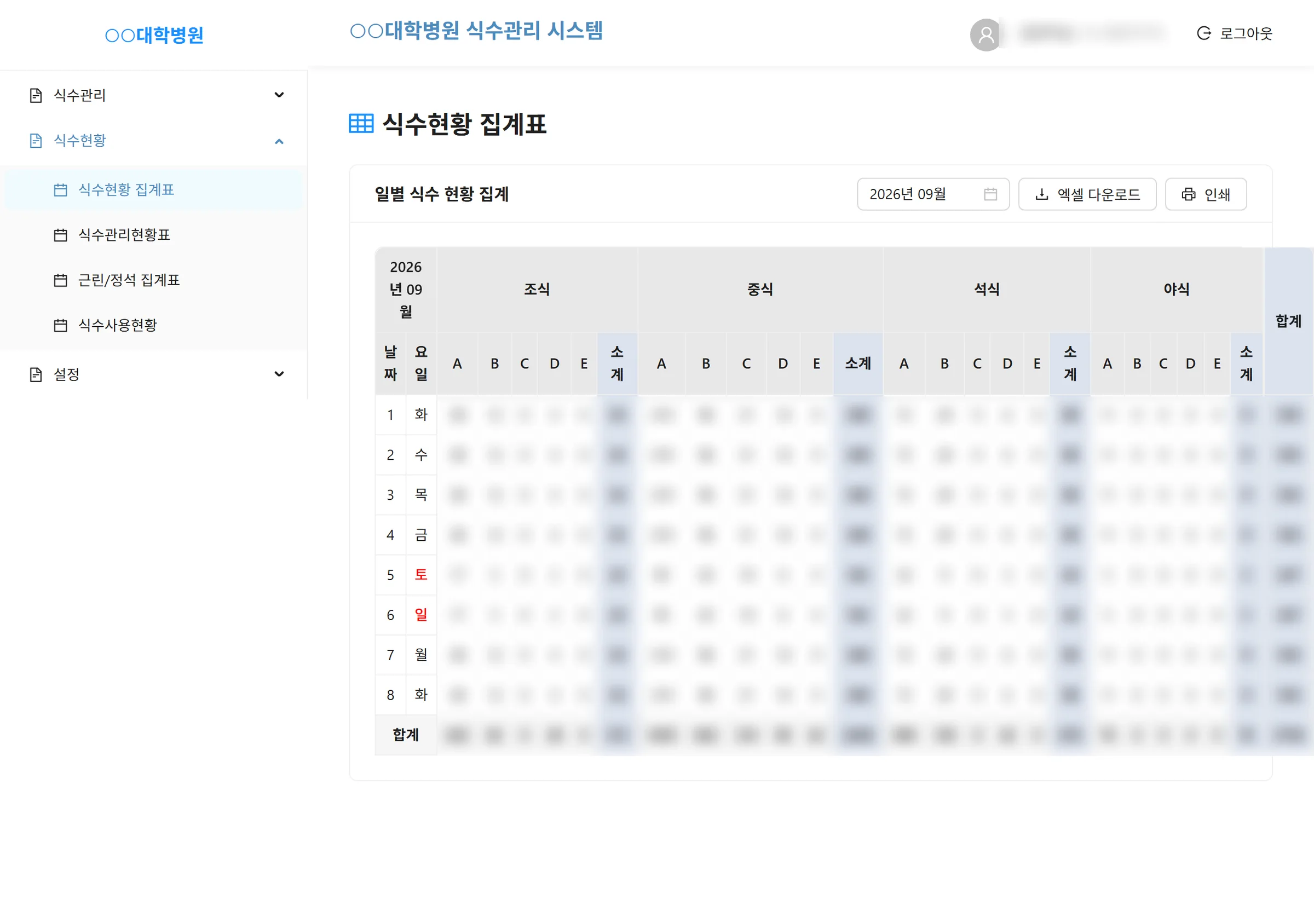The width and height of the screenshot is (1314, 924).
Task: Click calendar icon beside 식수사용현황 menu
Action: coord(60,325)
